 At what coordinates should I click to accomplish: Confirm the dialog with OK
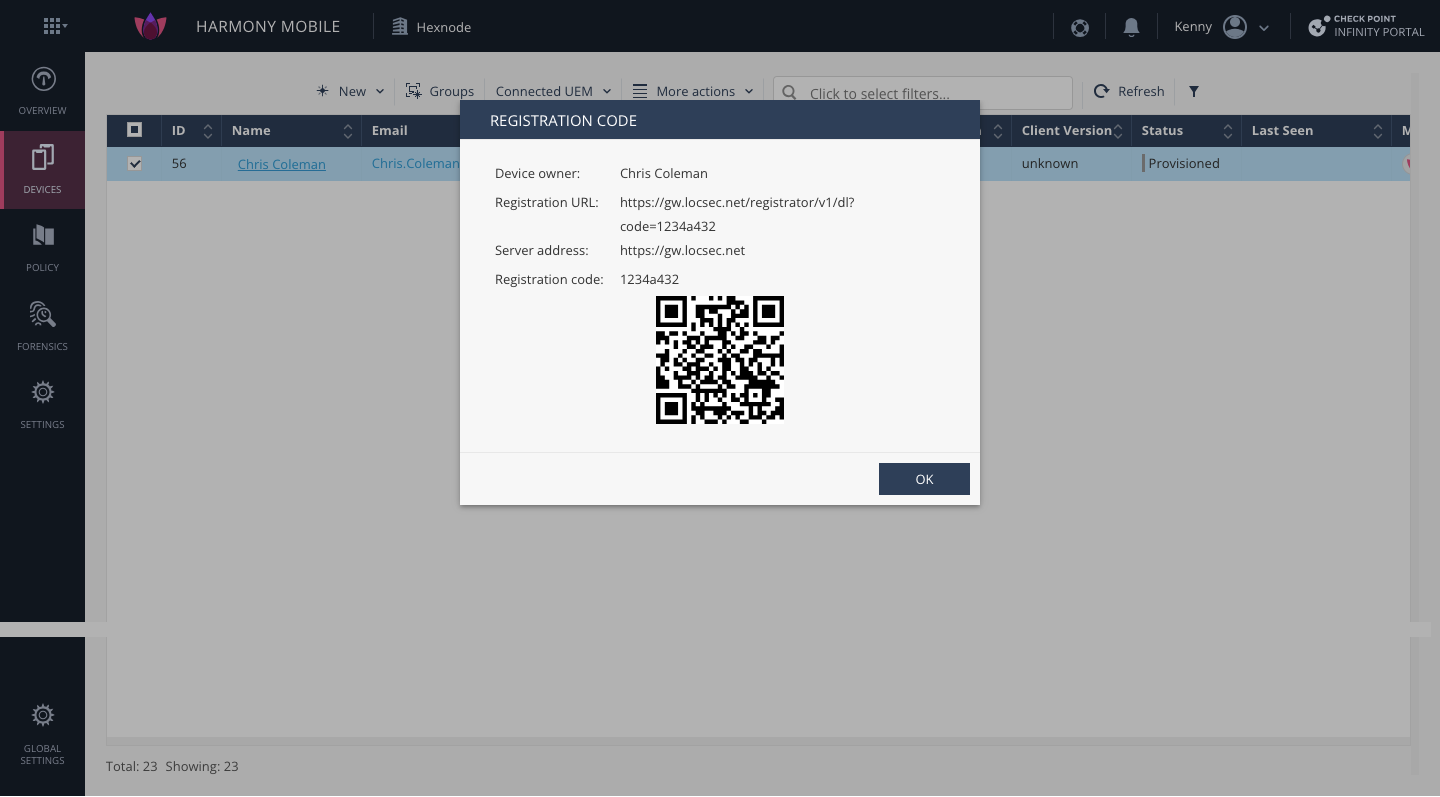924,479
